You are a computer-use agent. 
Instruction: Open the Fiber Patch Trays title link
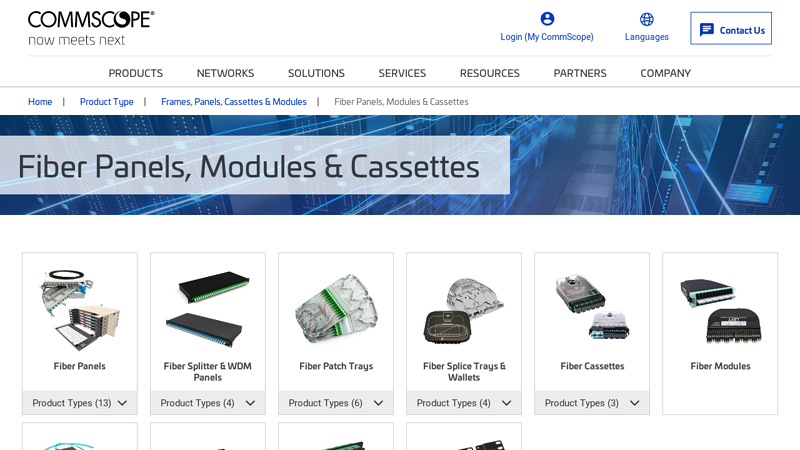(336, 366)
